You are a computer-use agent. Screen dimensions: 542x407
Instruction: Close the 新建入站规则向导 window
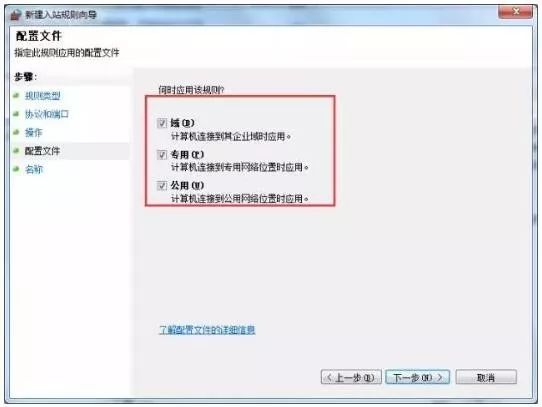515,12
